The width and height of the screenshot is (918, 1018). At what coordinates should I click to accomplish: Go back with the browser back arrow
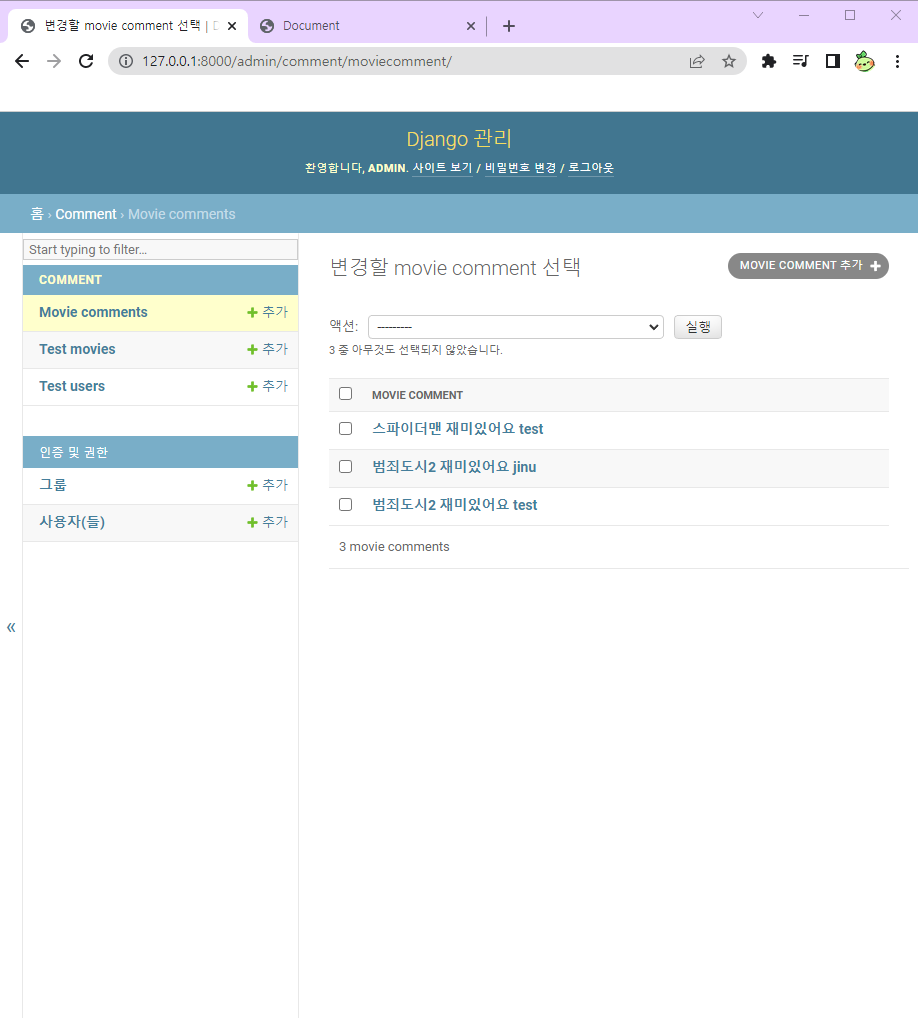pyautogui.click(x=22, y=61)
